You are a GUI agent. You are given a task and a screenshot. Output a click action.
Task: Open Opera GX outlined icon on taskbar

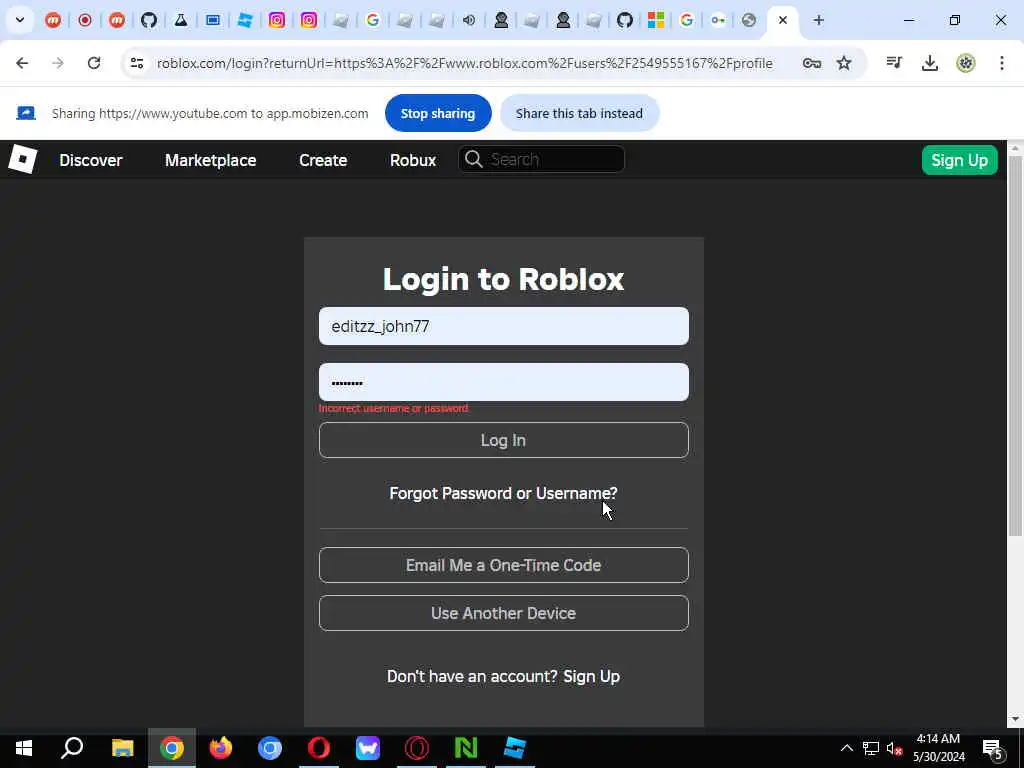point(417,748)
